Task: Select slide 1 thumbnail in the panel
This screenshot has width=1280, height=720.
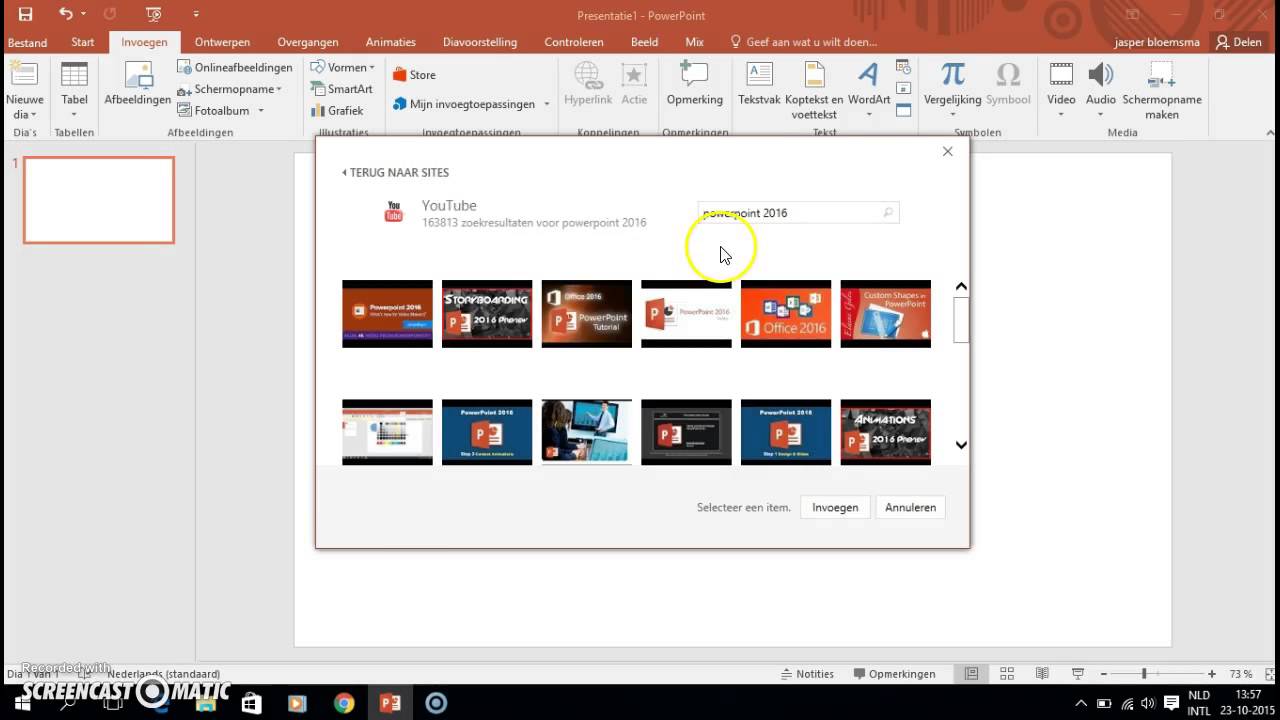Action: pos(99,200)
